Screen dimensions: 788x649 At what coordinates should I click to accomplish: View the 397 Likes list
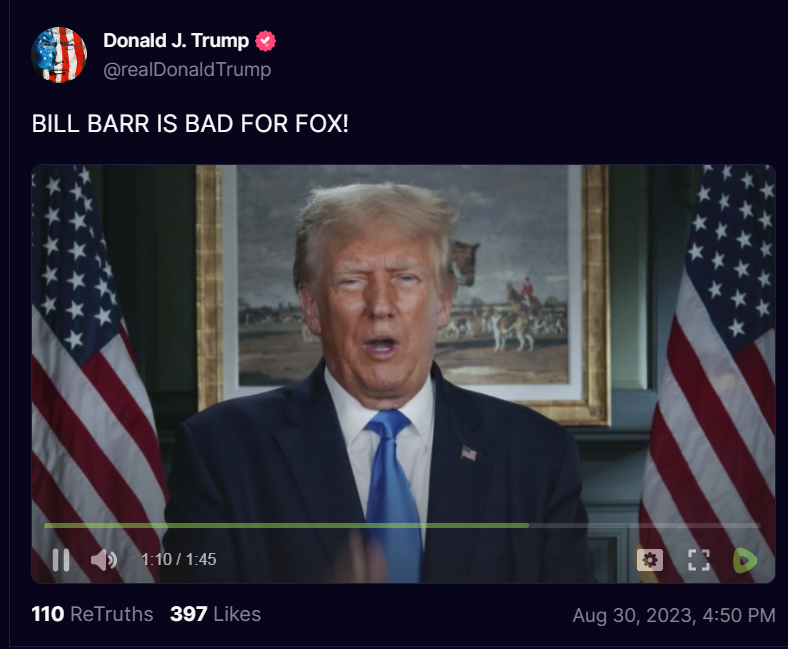pyautogui.click(x=216, y=614)
